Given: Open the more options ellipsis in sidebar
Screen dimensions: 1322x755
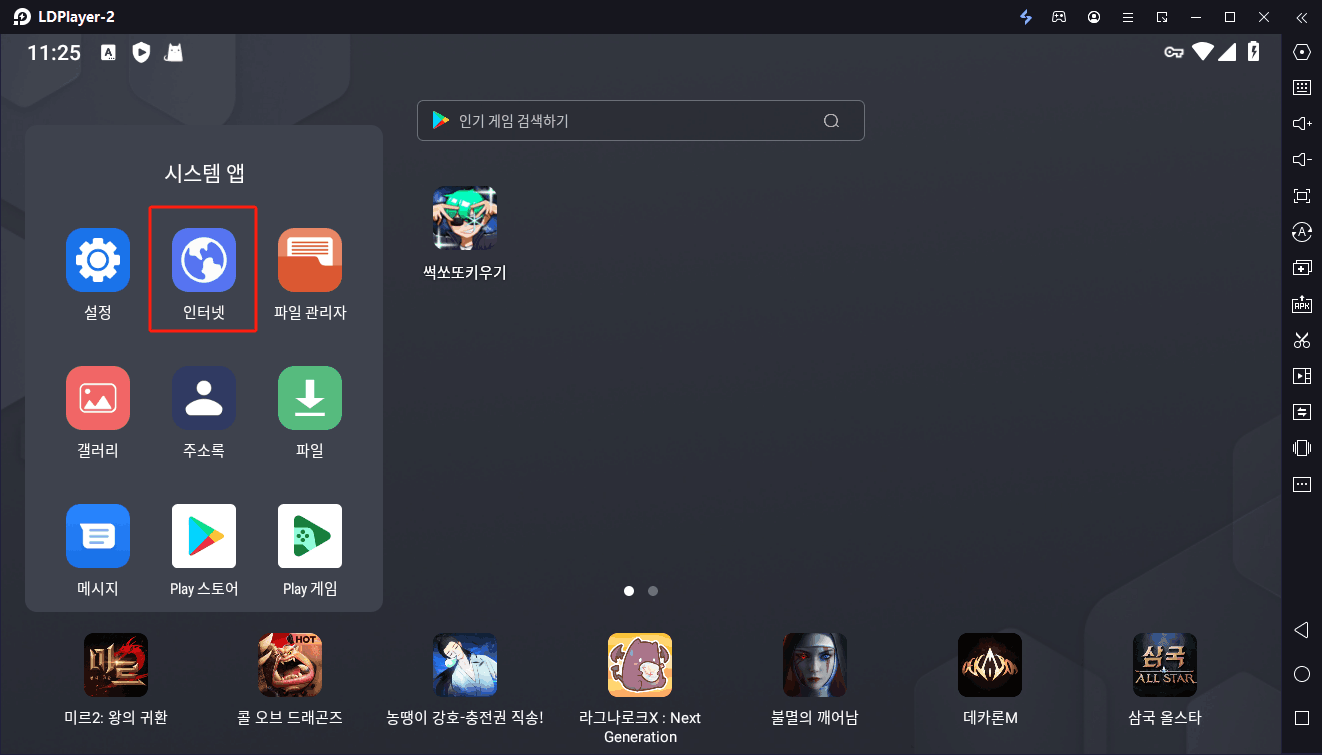Looking at the screenshot, I should point(1302,485).
